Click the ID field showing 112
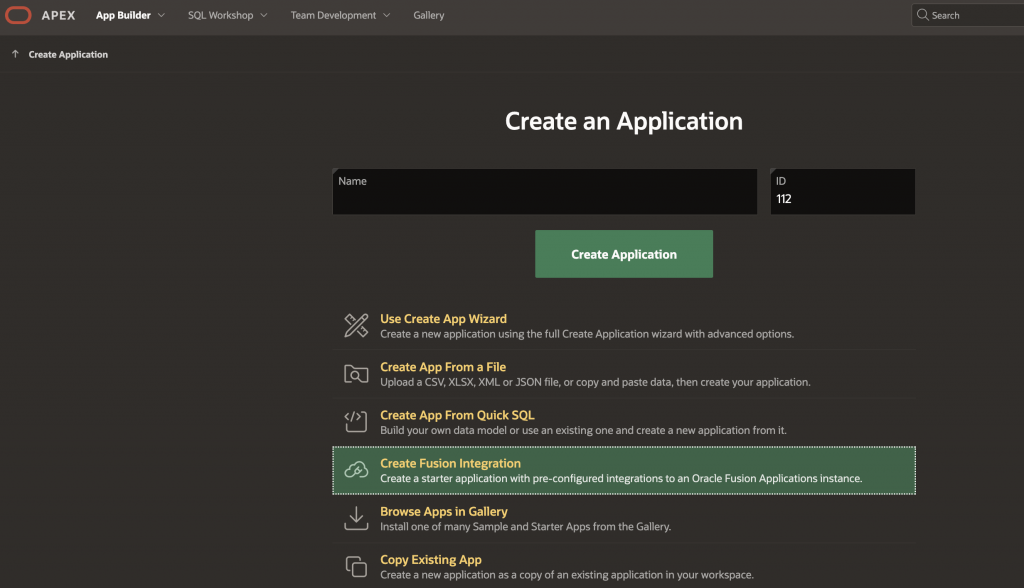 [842, 199]
